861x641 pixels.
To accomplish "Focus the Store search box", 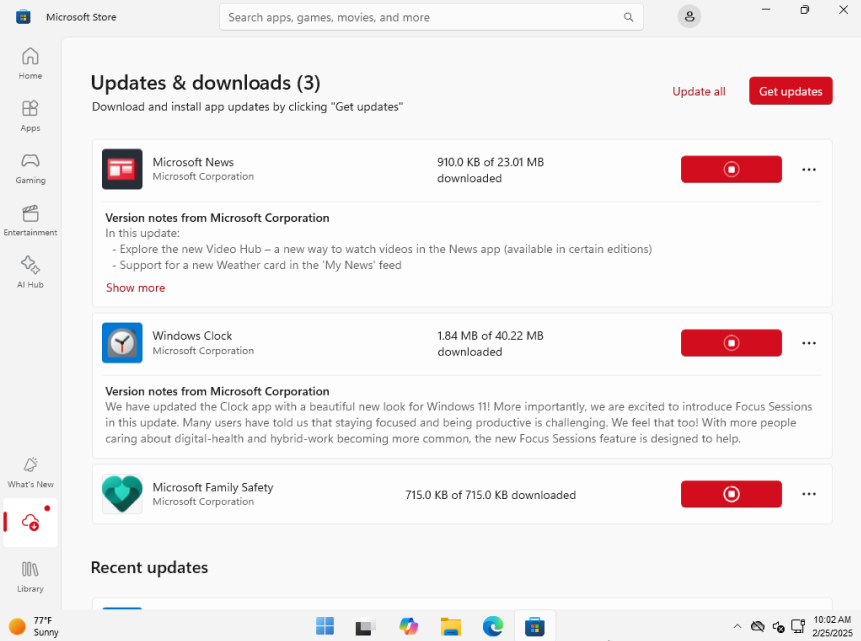I will [x=431, y=17].
